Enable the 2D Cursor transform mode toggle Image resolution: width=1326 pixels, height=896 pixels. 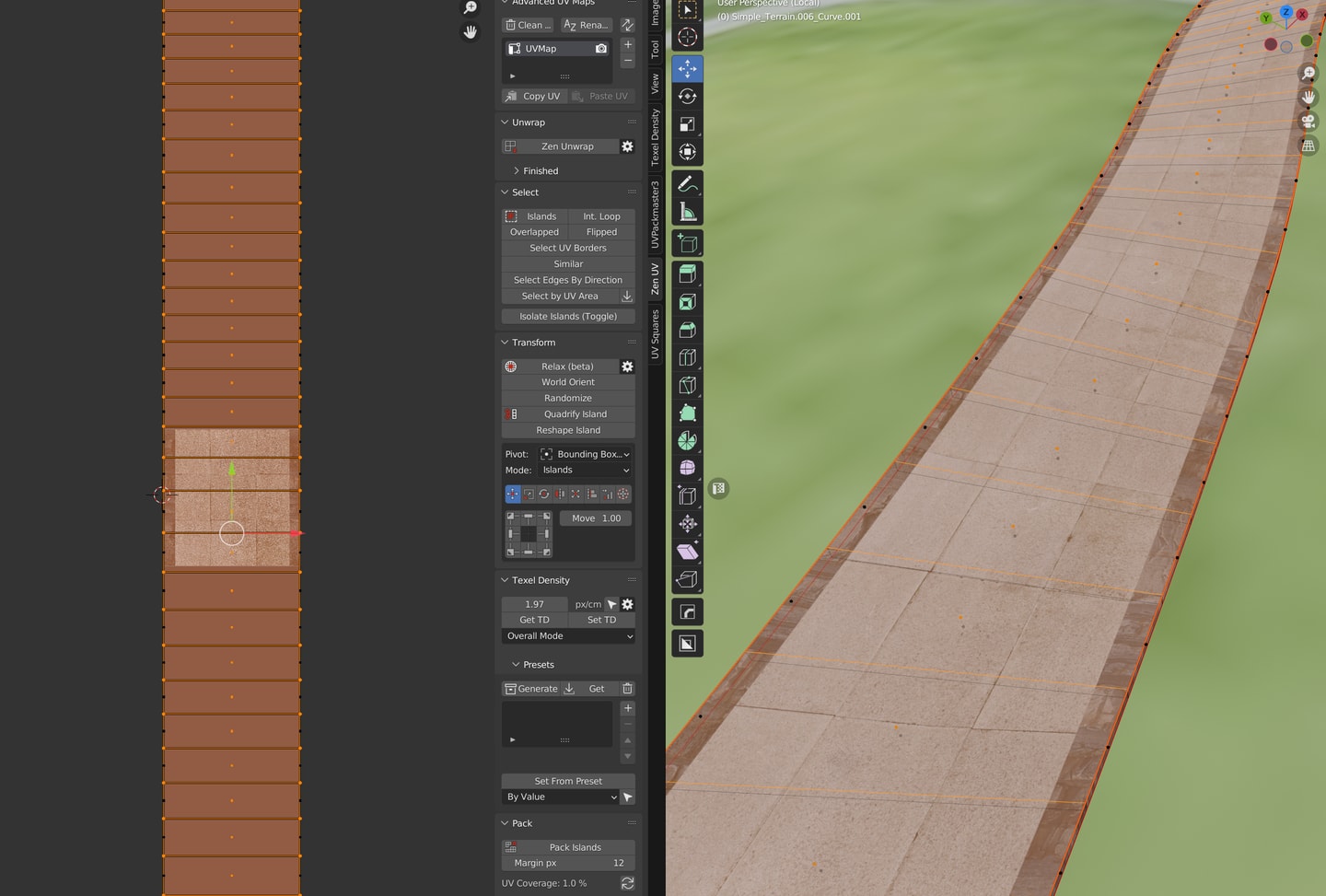coord(623,494)
